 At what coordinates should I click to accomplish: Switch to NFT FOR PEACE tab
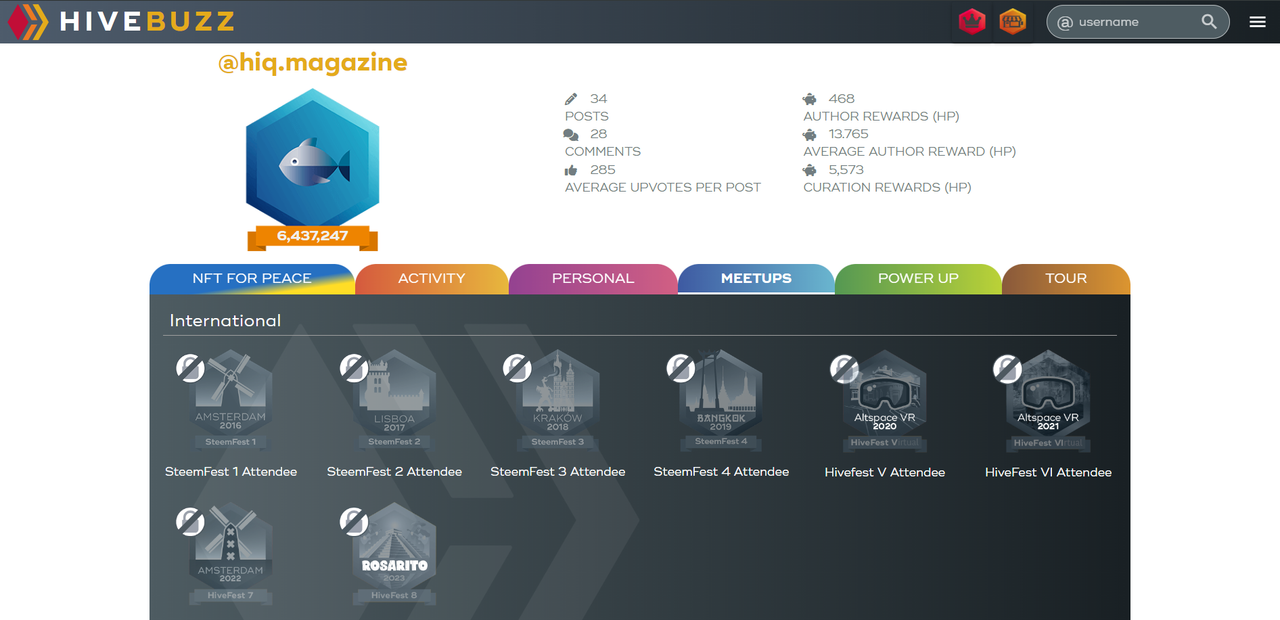coord(252,279)
